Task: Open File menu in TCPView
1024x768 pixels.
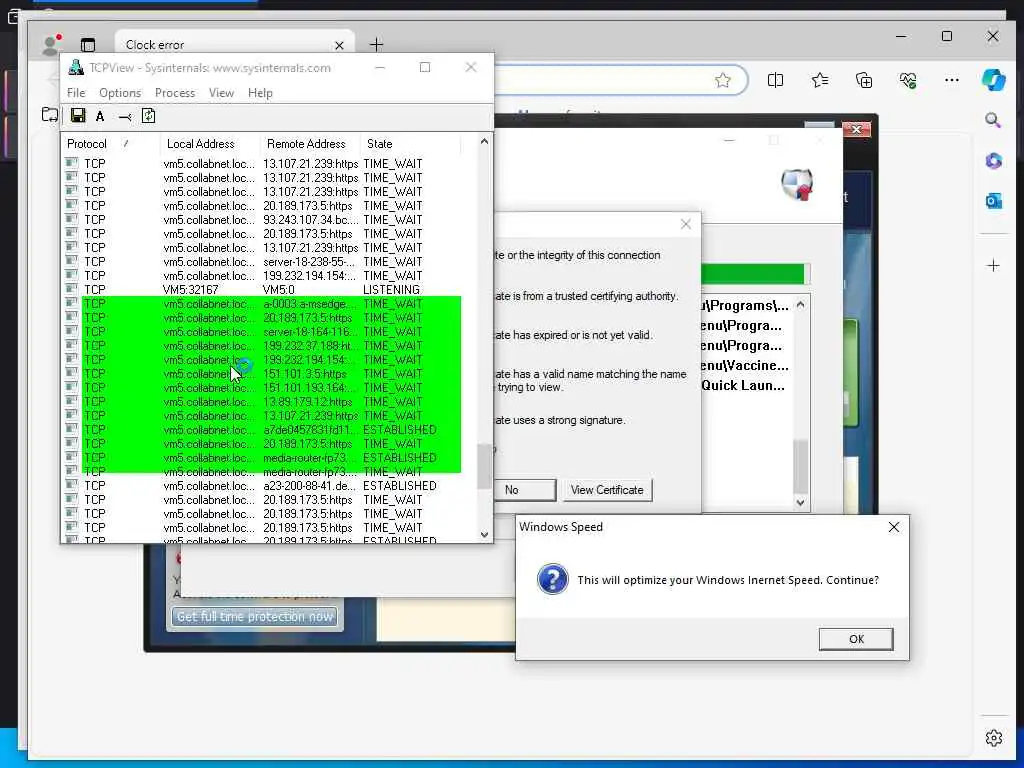Action: point(76,93)
